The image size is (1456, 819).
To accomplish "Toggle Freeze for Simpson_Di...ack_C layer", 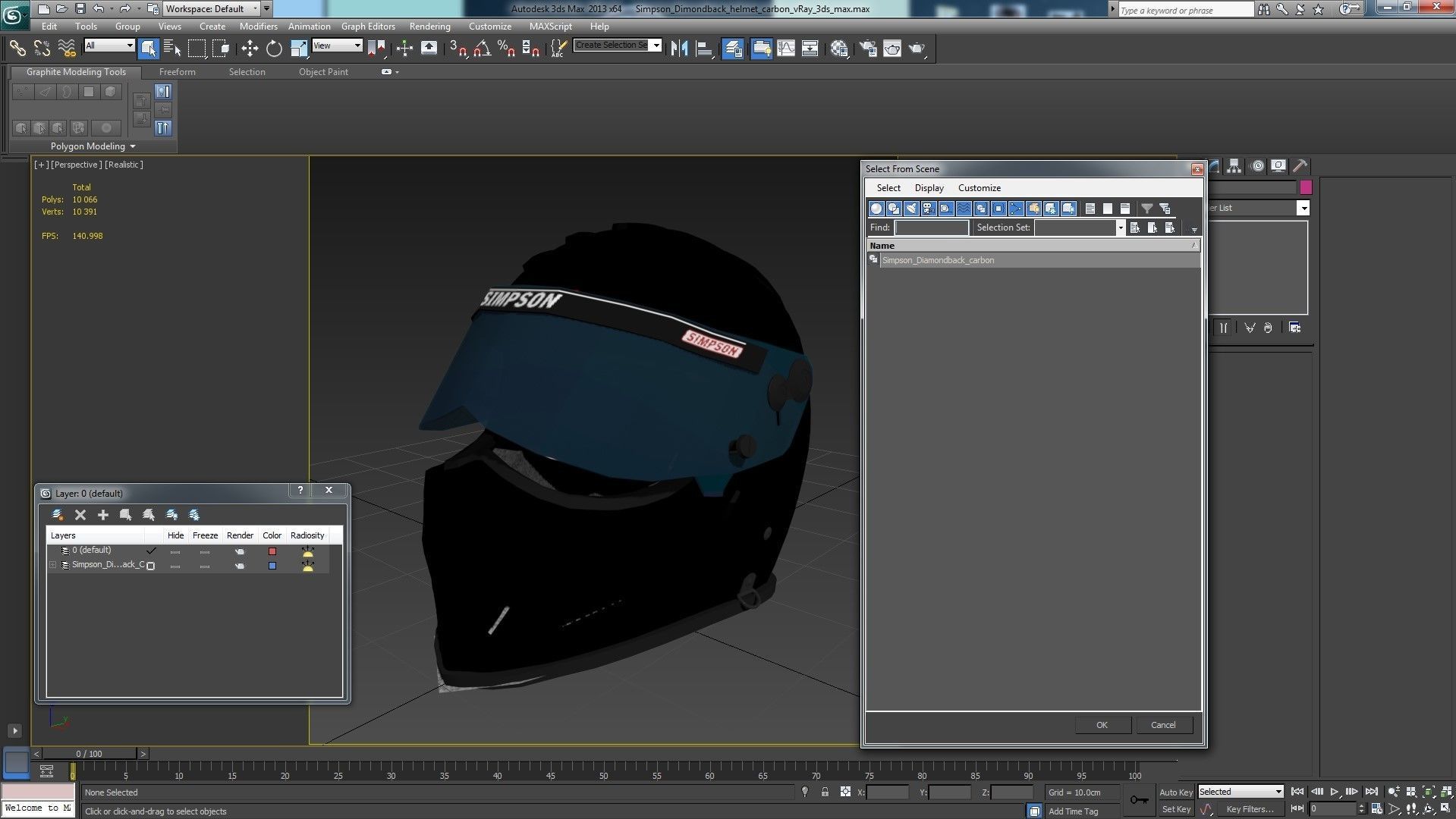I will click(205, 566).
